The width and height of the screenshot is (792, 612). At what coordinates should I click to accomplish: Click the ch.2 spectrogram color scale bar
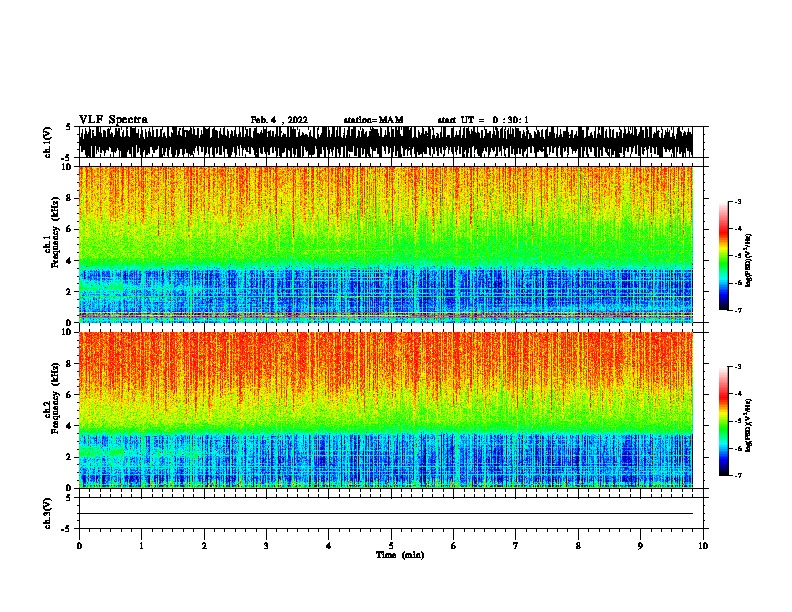pyautogui.click(x=724, y=421)
